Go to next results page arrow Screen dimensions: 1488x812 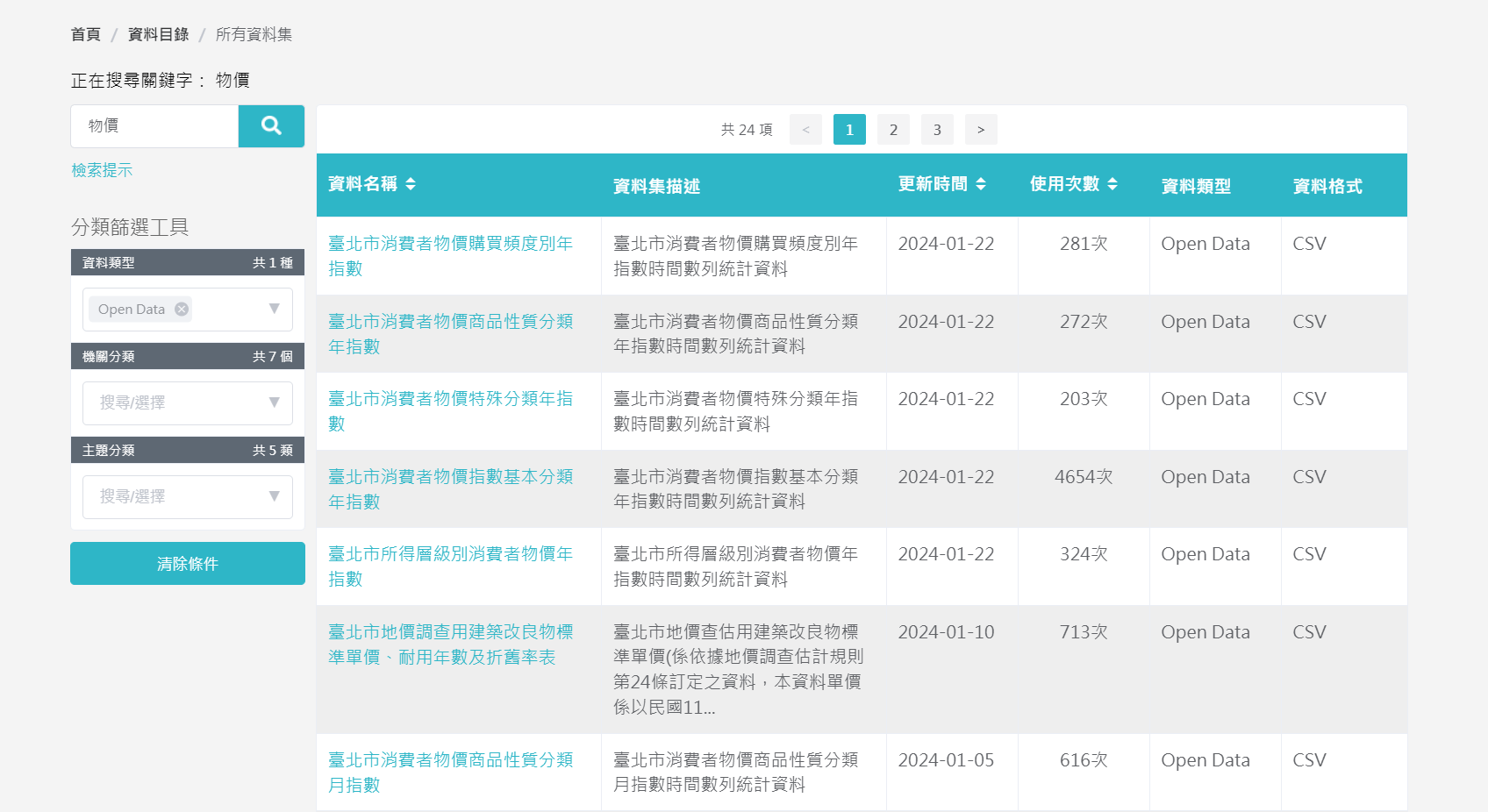click(x=981, y=130)
